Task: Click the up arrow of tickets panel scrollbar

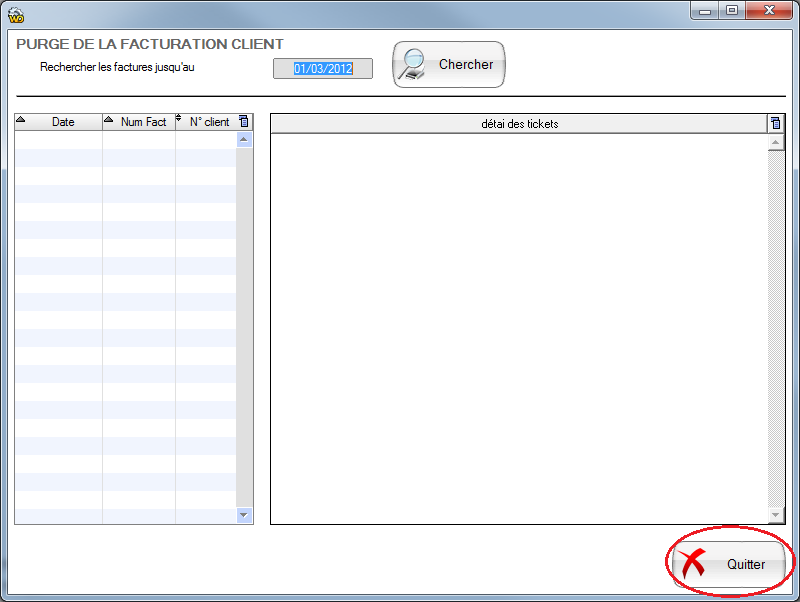Action: tap(777, 140)
